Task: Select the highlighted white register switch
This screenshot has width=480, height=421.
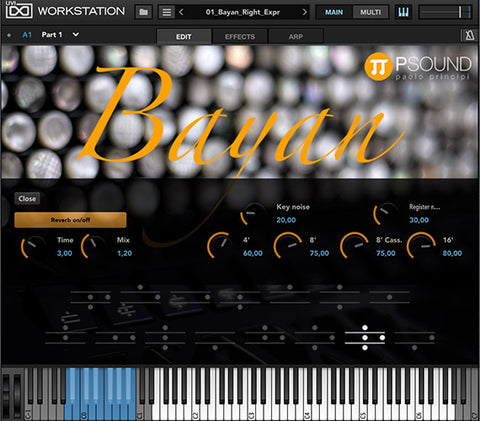Action: point(365,338)
